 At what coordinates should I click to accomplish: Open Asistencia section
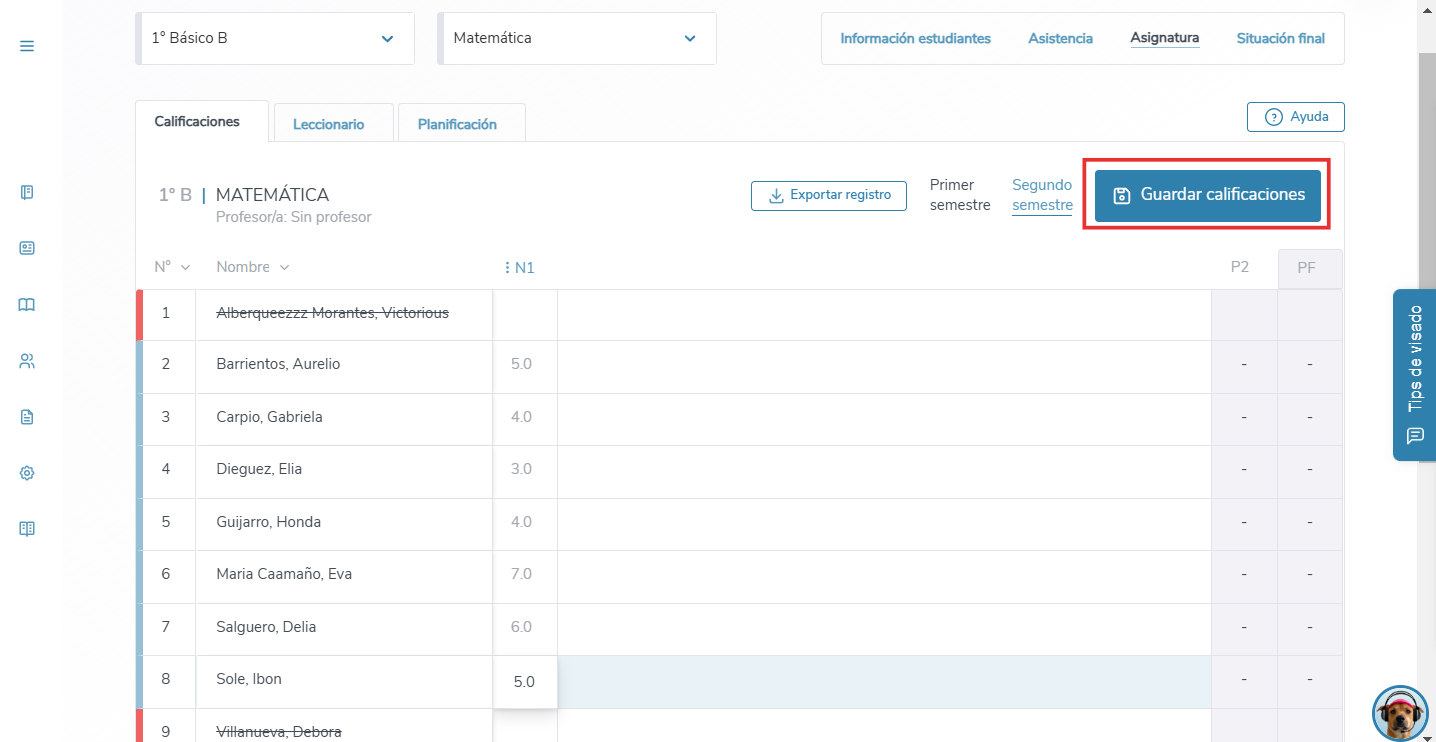(x=1060, y=38)
